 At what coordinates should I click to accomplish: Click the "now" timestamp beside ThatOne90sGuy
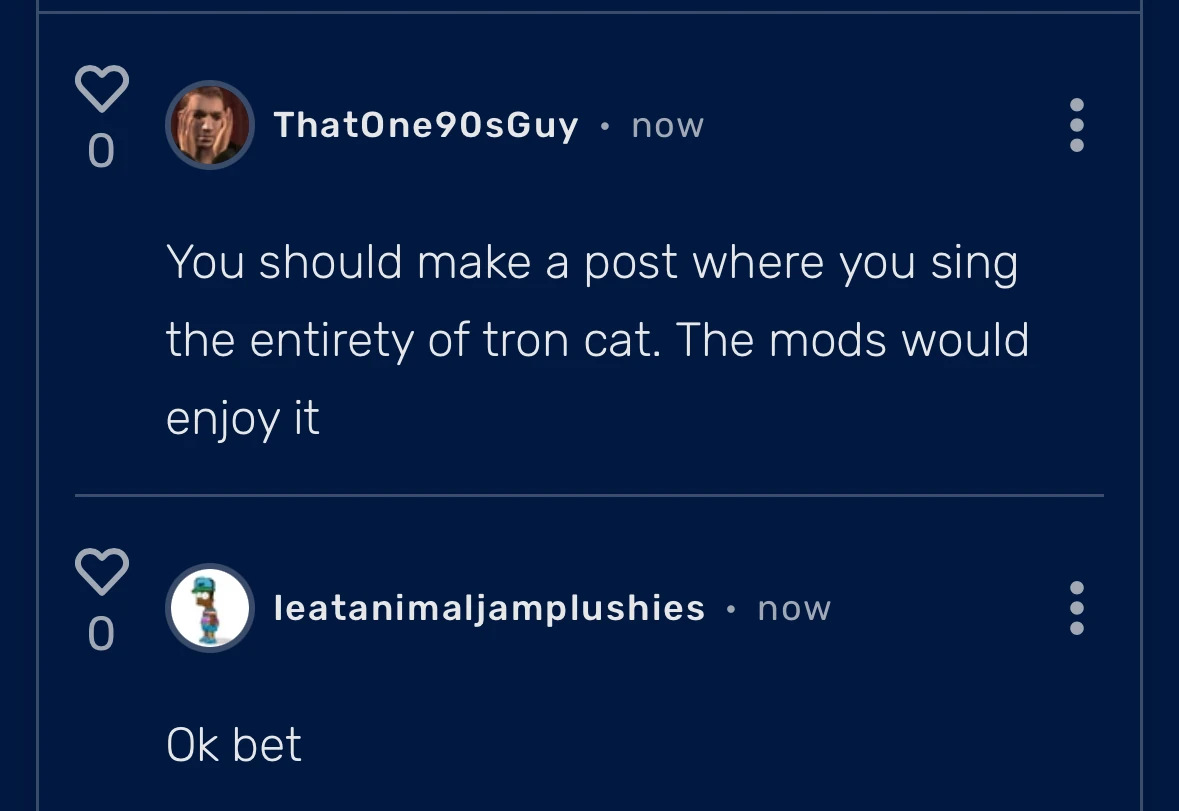pyautogui.click(x=668, y=126)
